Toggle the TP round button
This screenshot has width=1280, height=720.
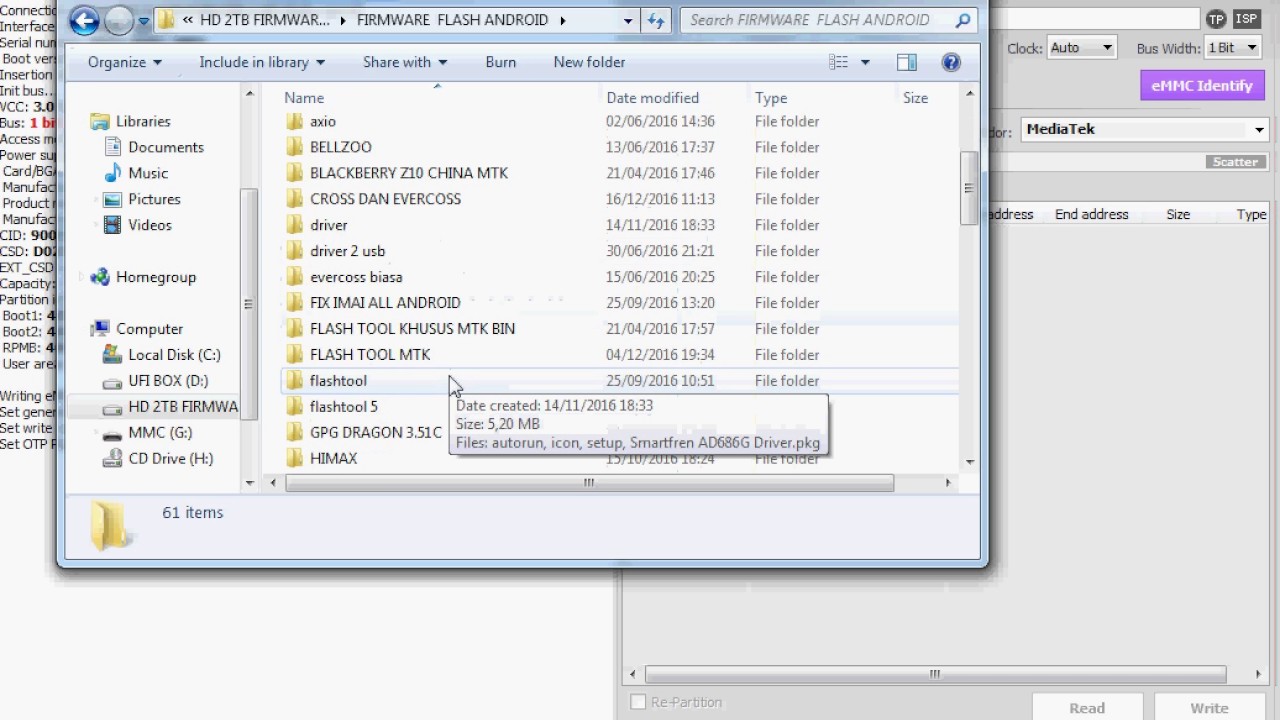pos(1216,19)
